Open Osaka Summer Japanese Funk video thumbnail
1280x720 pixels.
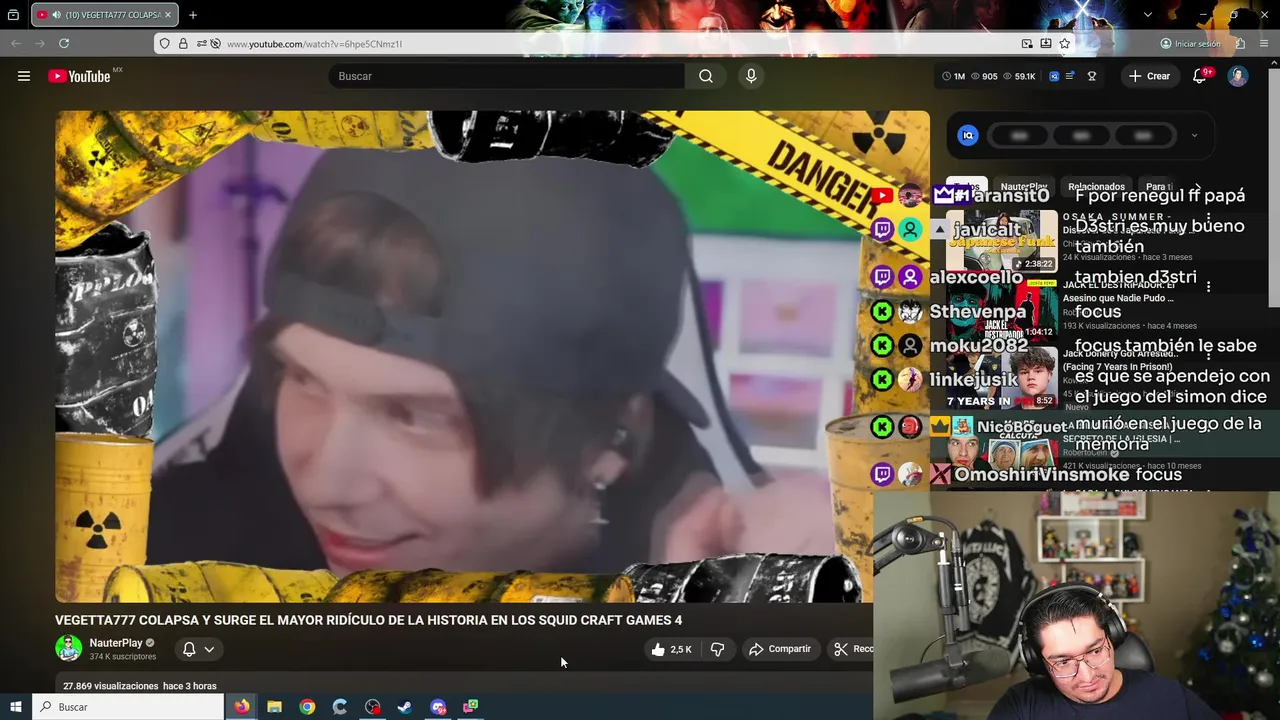point(1001,241)
